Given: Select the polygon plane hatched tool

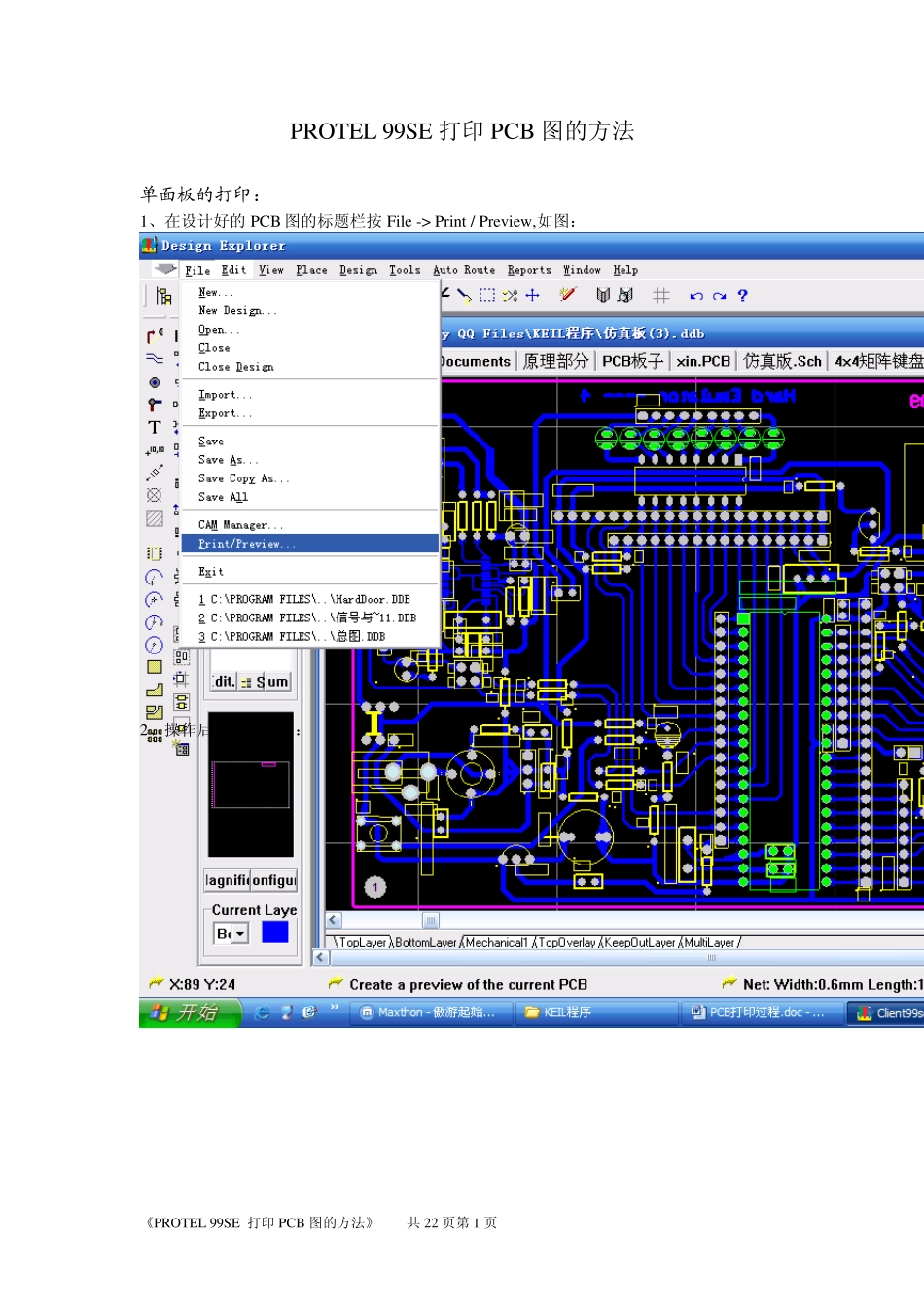Looking at the screenshot, I should pos(155,518).
